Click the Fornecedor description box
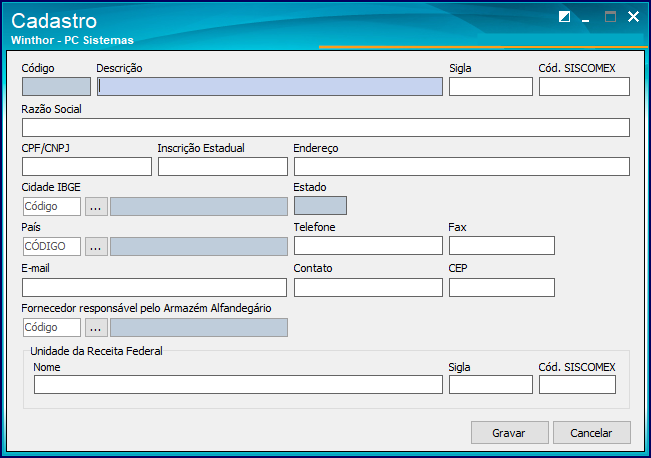 tap(199, 328)
